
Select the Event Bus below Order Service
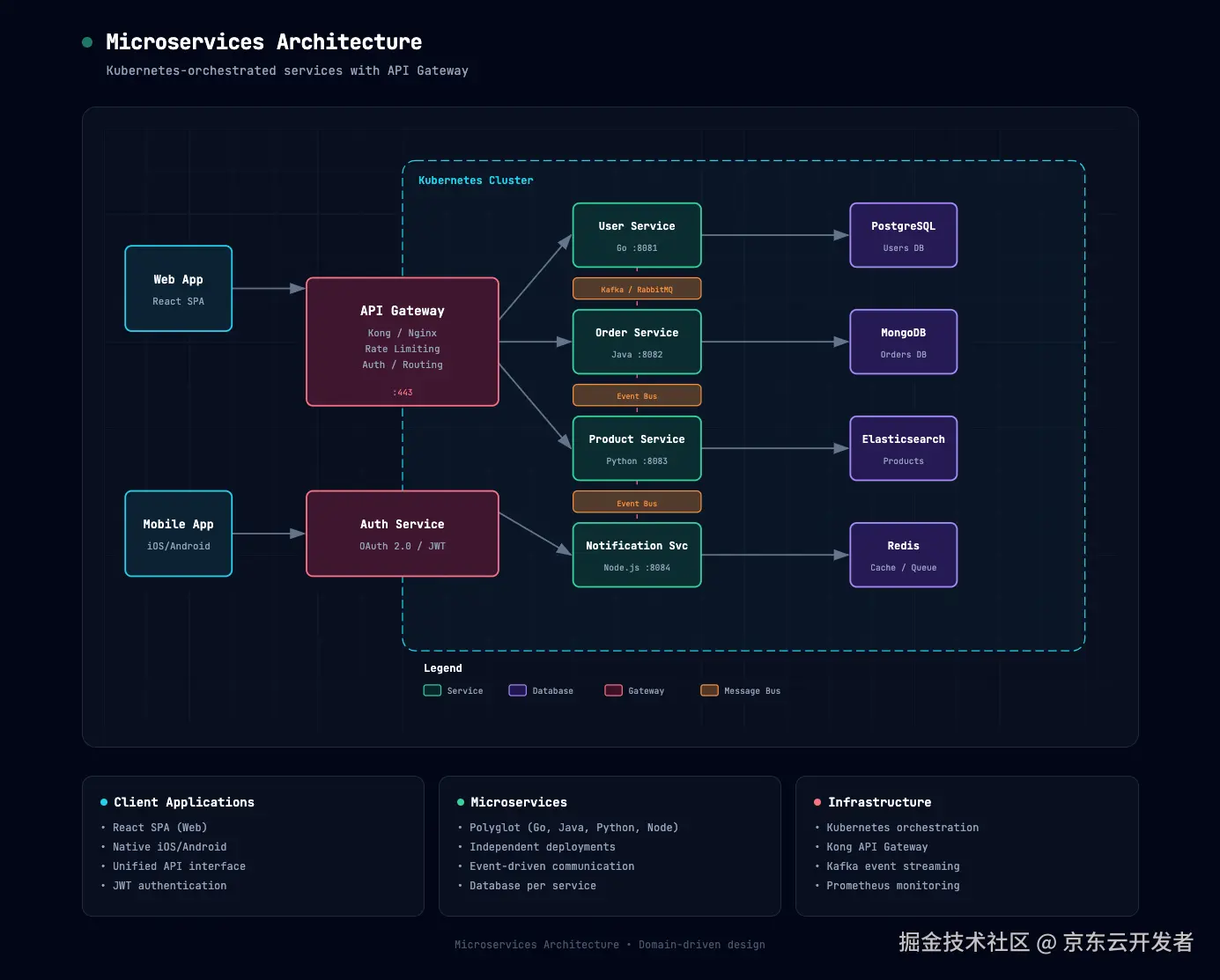637,395
